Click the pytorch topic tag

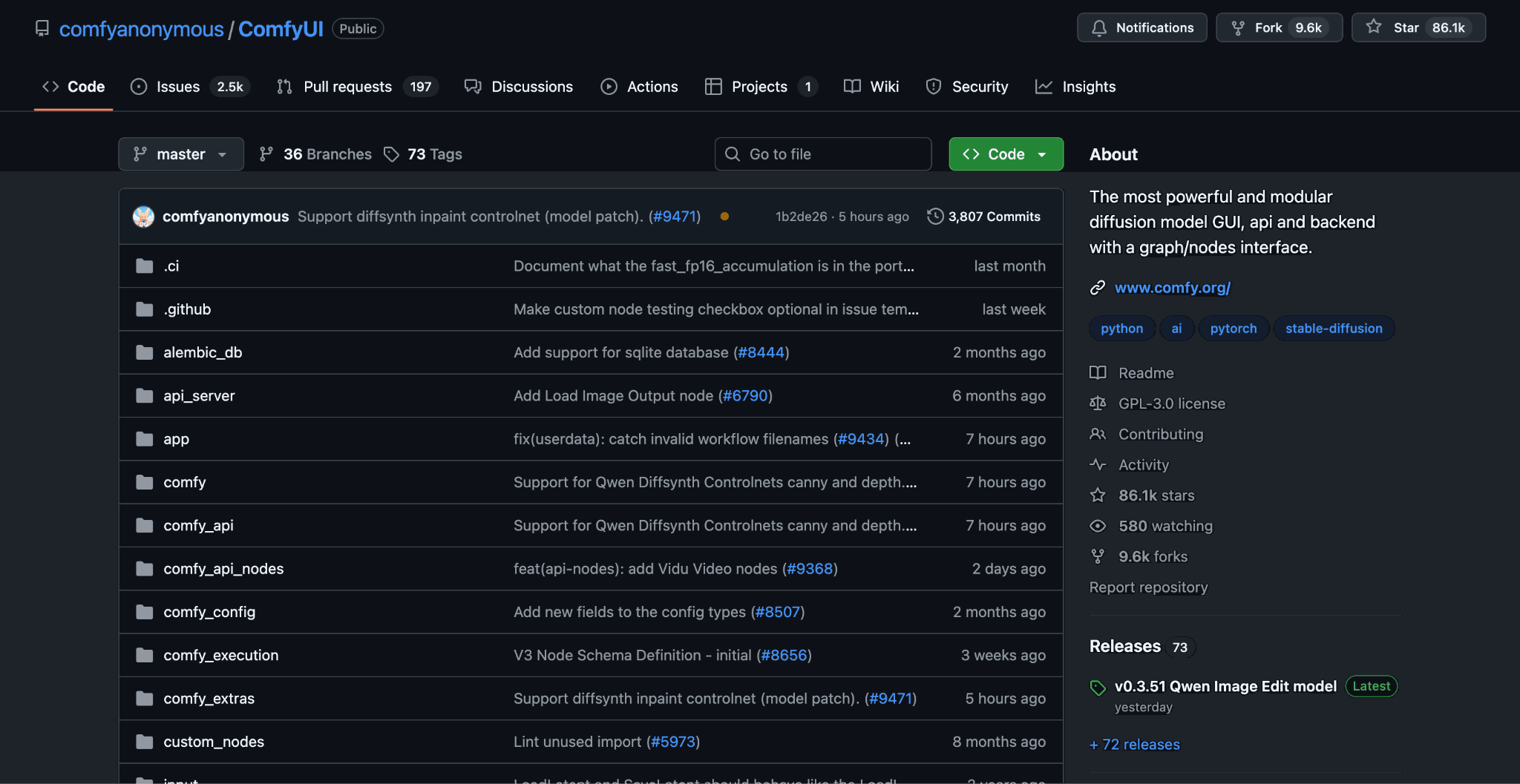click(1233, 329)
